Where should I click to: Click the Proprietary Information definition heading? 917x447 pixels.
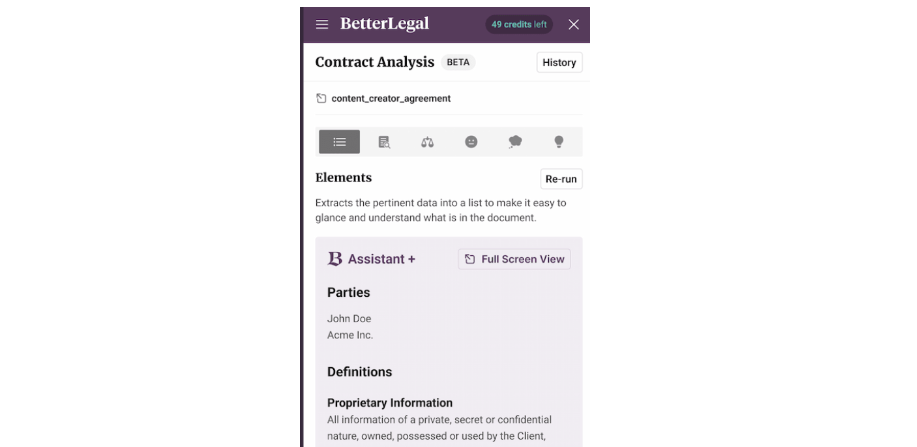[390, 403]
